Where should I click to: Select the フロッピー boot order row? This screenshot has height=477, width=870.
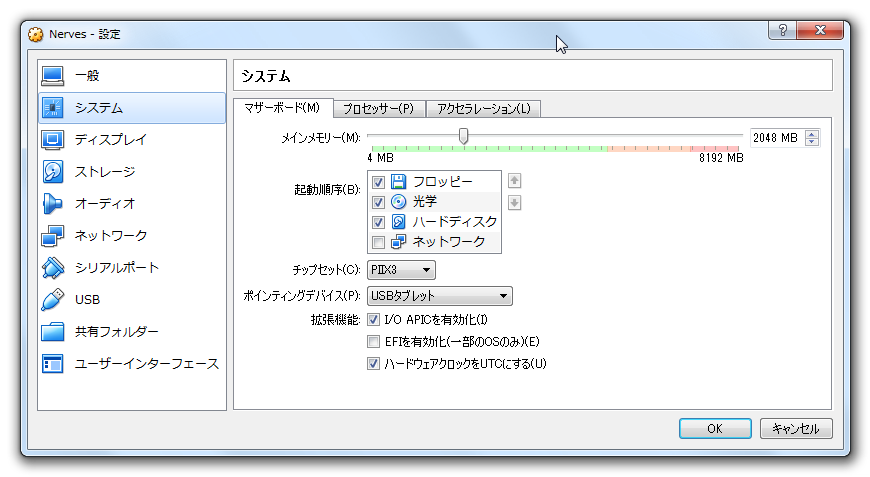tap(434, 182)
